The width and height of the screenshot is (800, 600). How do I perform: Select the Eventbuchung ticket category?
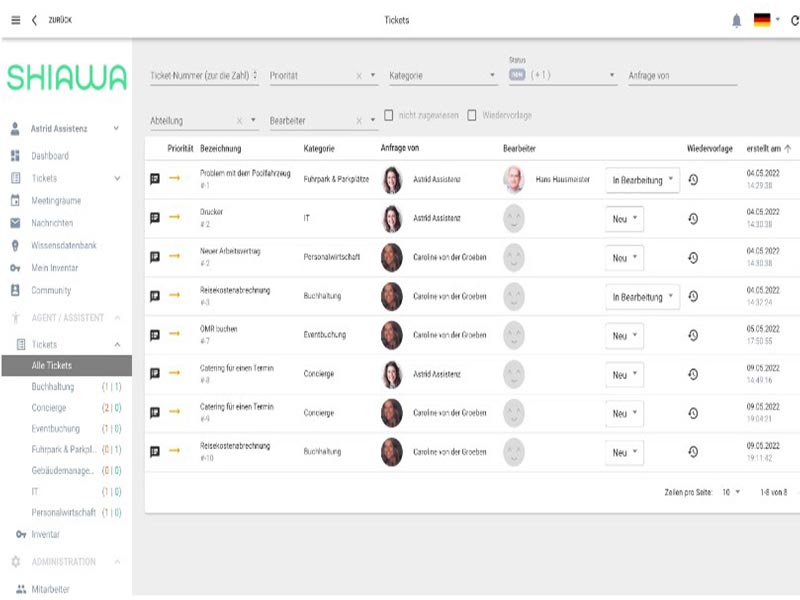pos(55,429)
